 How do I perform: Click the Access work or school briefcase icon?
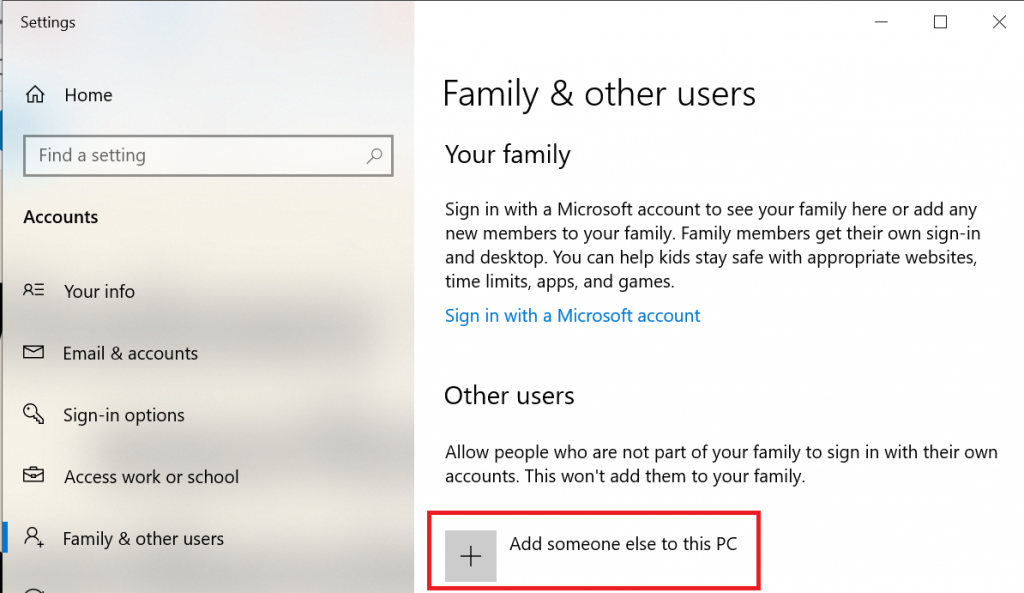33,475
